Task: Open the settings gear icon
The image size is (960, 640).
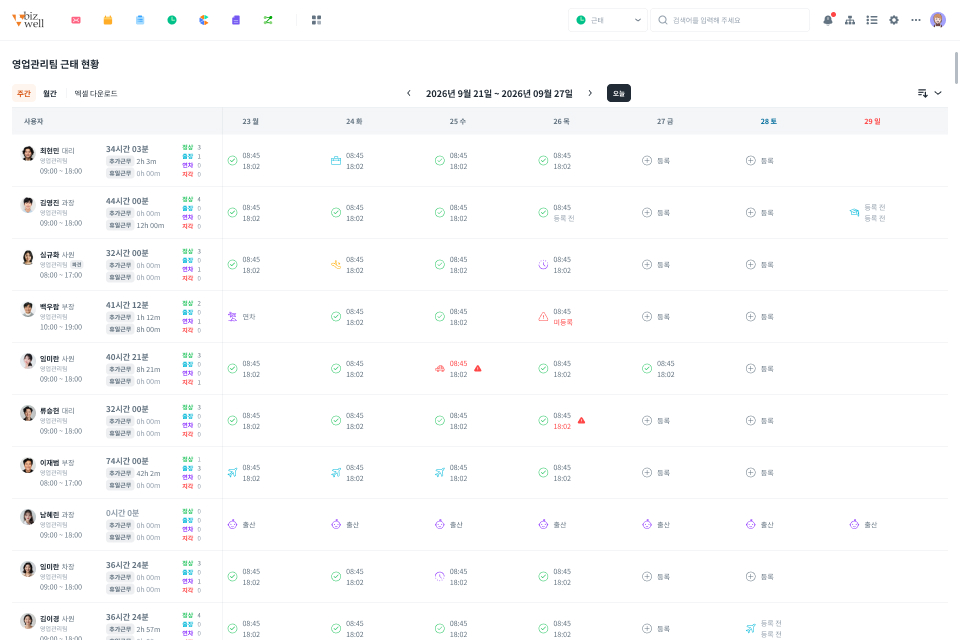Action: (894, 20)
